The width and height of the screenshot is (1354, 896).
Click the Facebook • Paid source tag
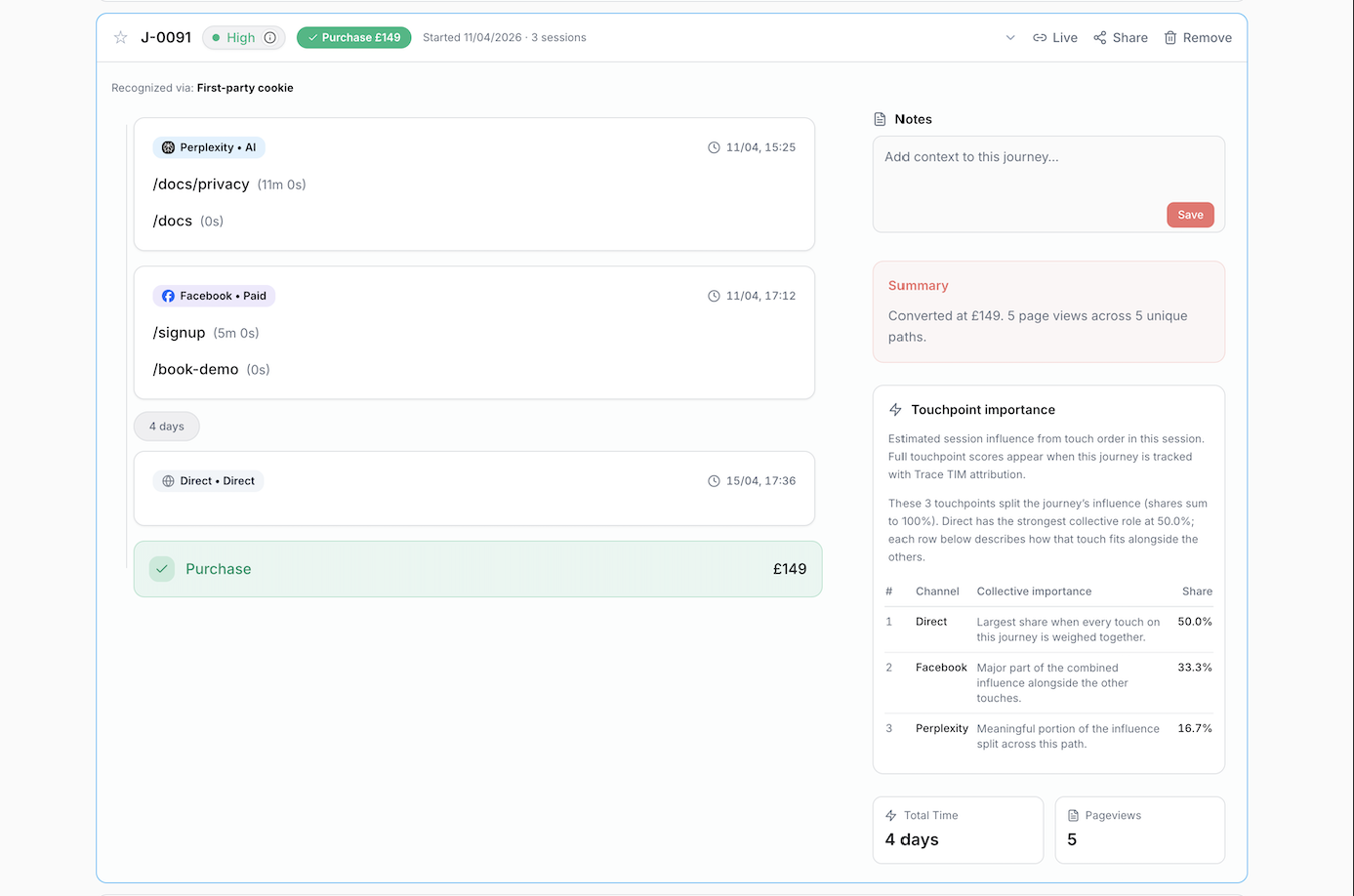[214, 296]
